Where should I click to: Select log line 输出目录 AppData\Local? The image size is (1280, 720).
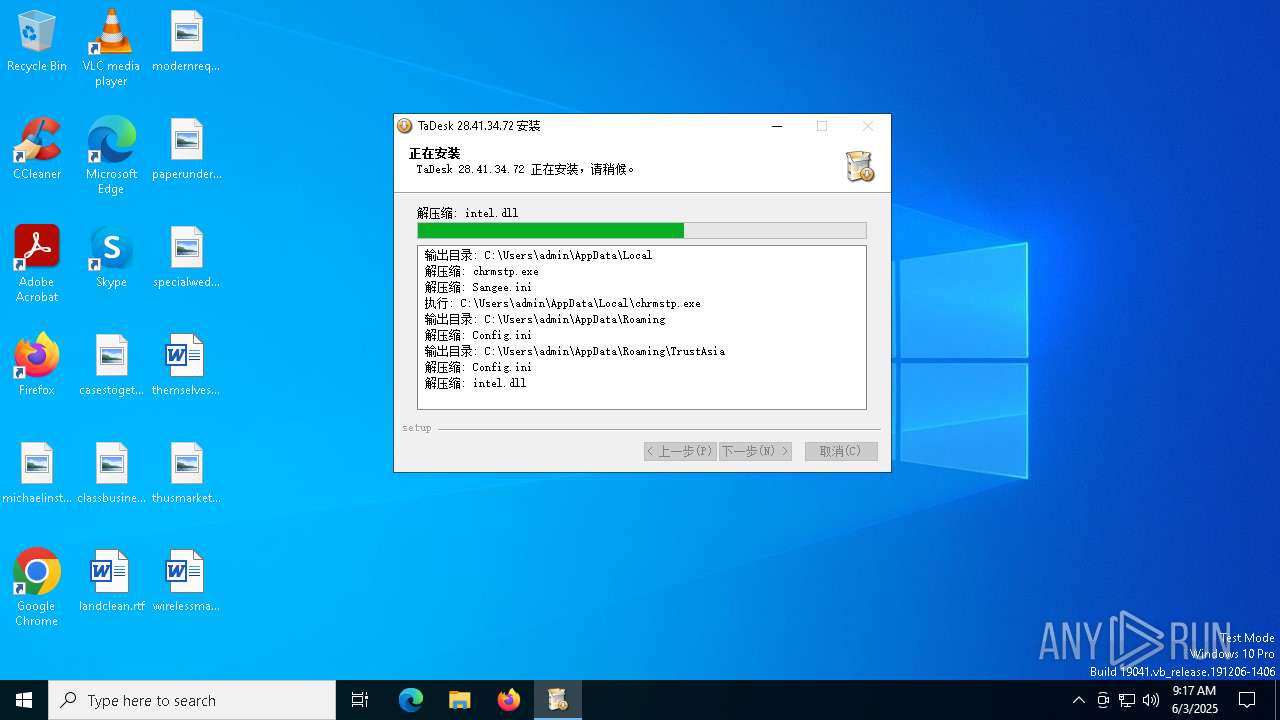point(538,255)
